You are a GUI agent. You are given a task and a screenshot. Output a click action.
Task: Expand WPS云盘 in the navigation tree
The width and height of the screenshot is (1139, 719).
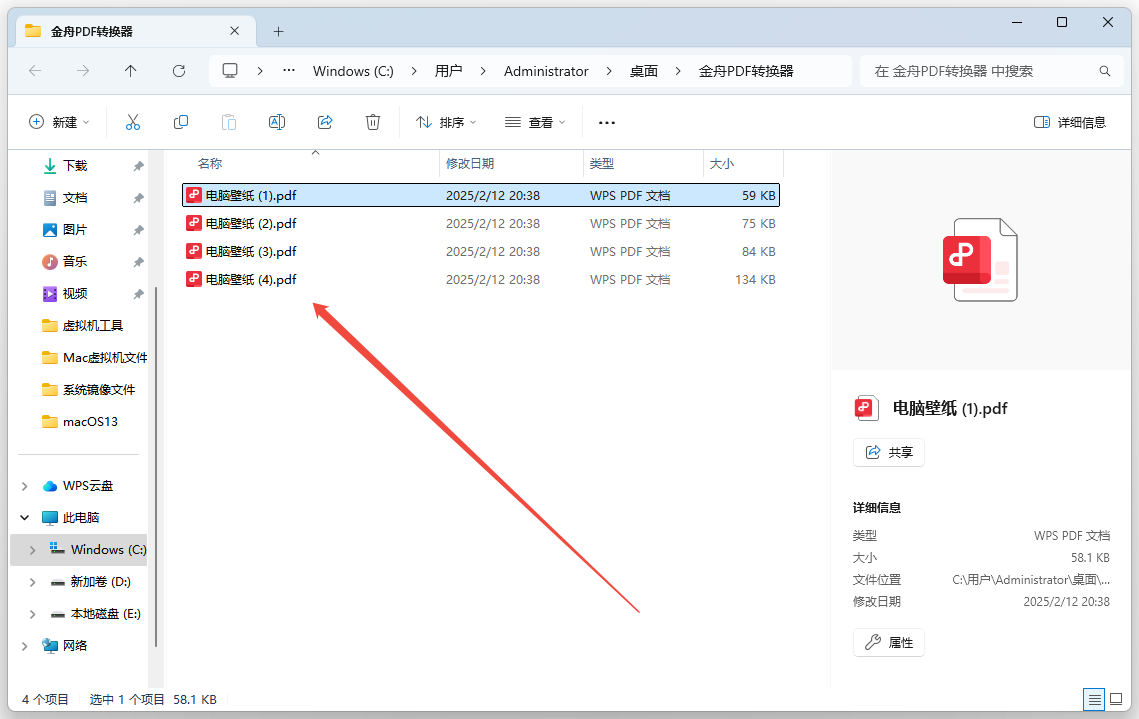(25, 486)
